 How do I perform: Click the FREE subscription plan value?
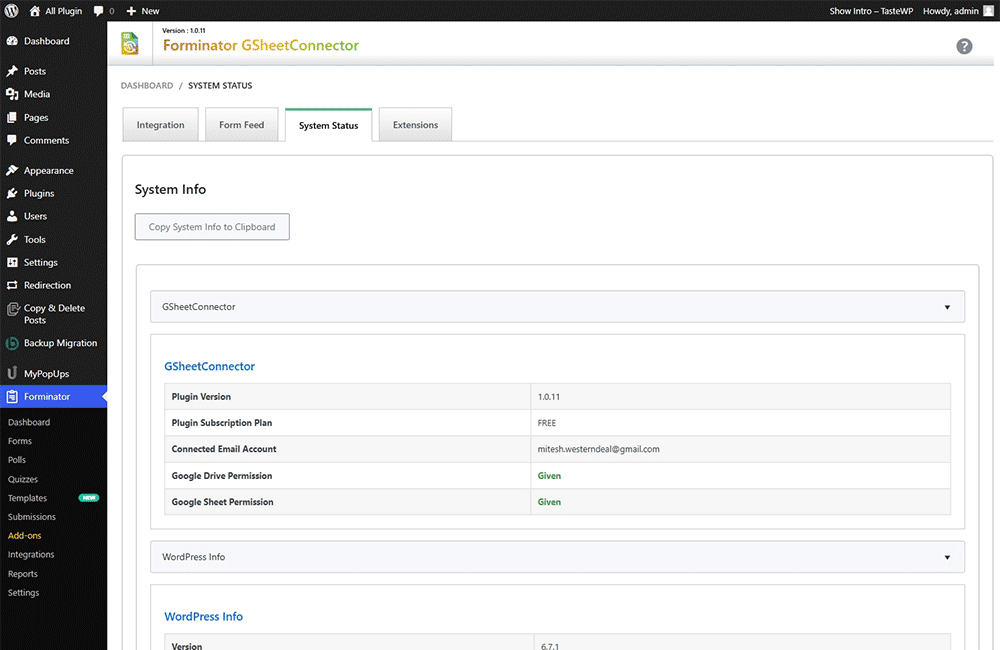pyautogui.click(x=547, y=423)
